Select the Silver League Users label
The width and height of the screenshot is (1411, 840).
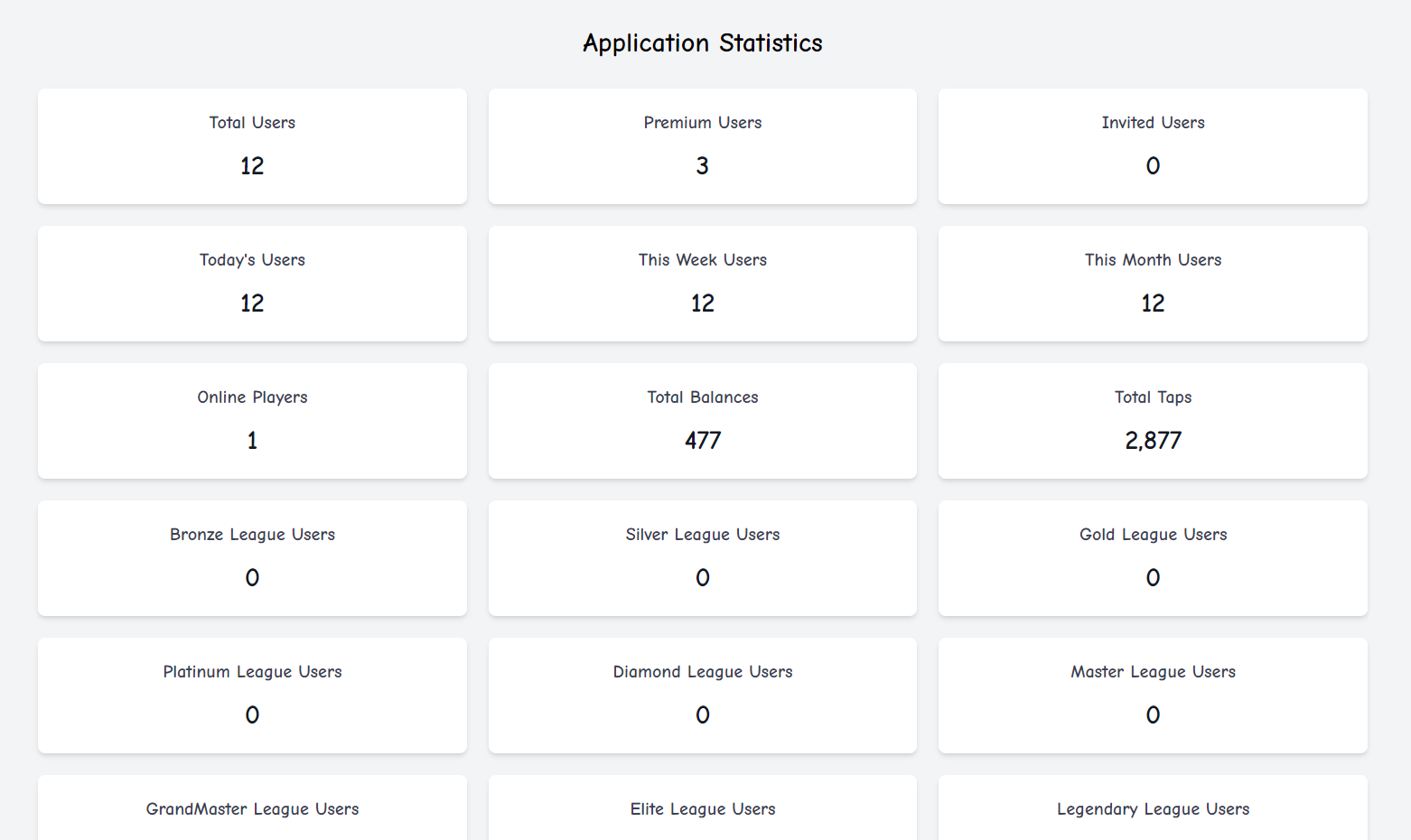tap(703, 535)
